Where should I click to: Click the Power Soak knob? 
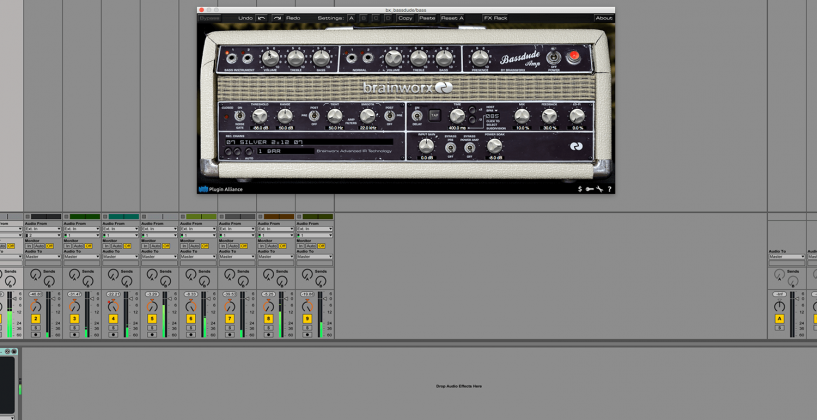pos(494,145)
